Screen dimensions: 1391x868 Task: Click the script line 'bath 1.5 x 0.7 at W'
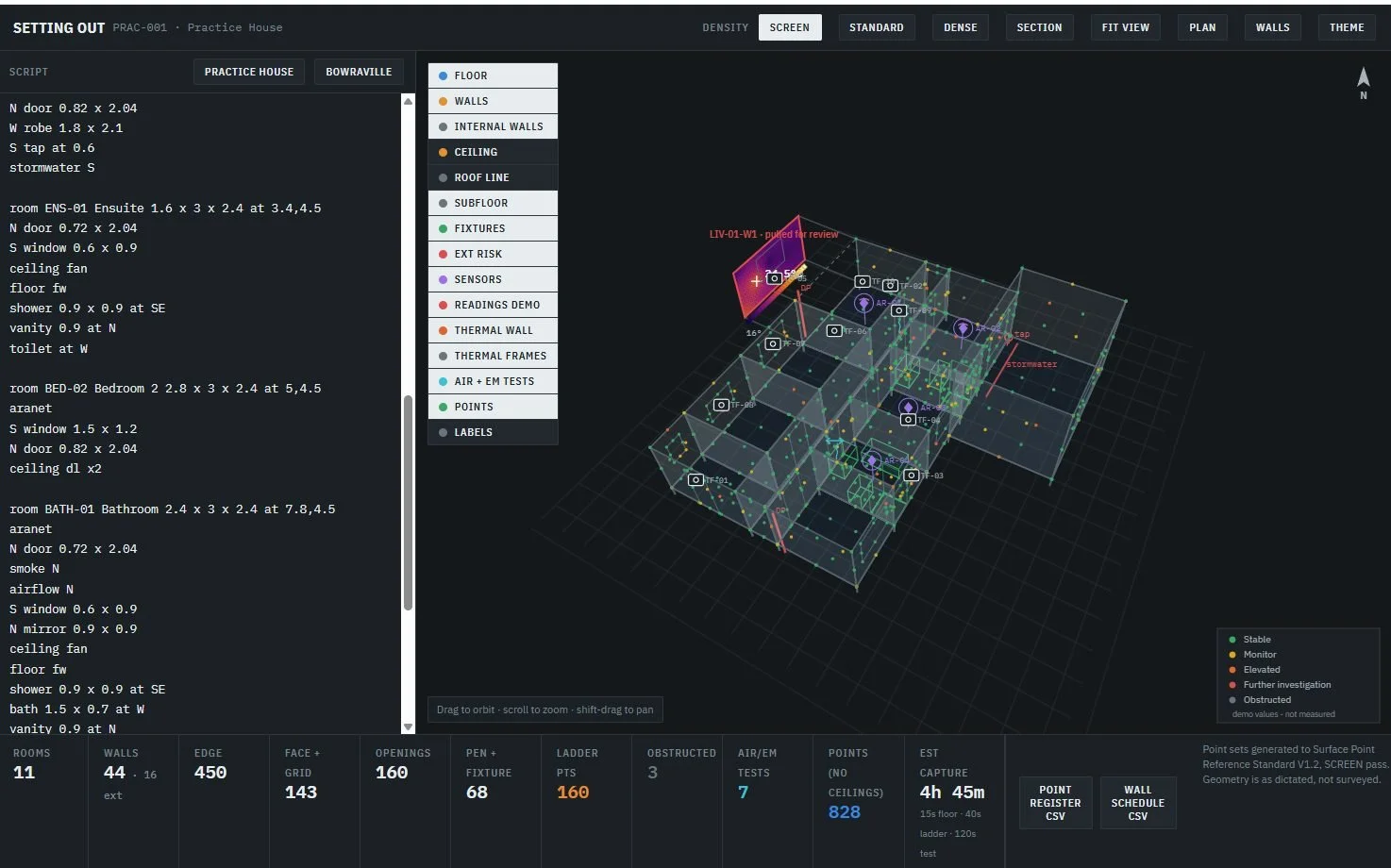point(77,709)
